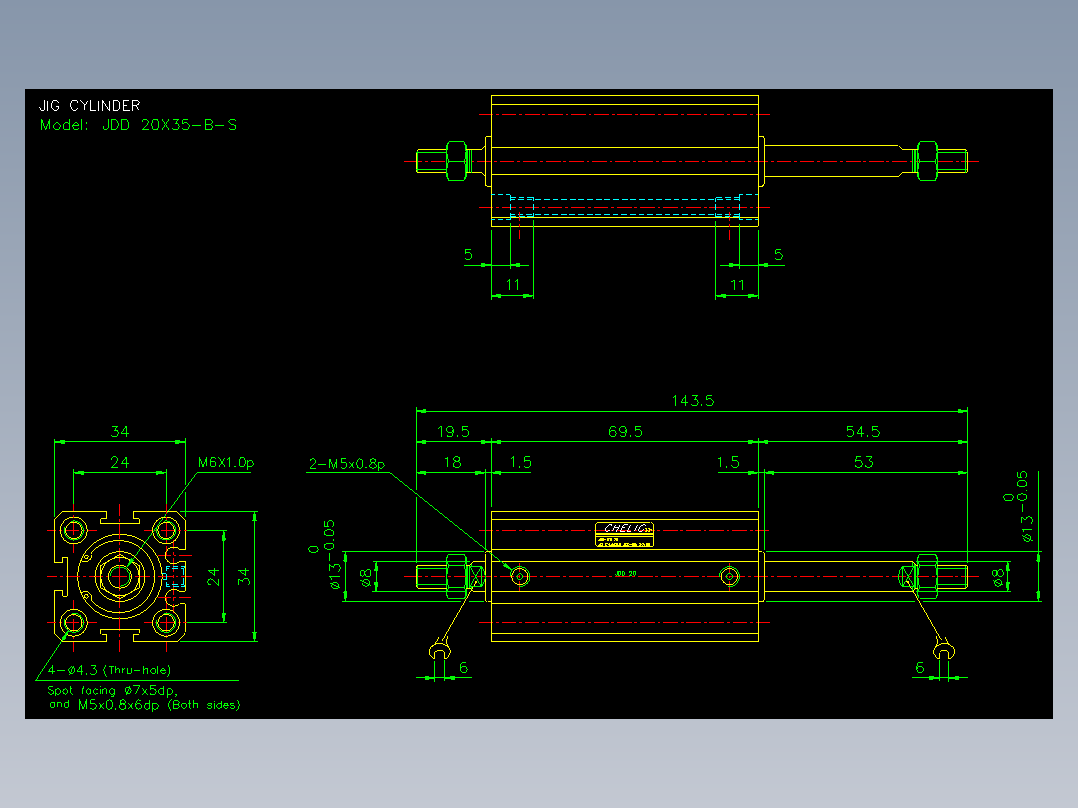1078x808 pixels.
Task: Click the hex nut center in the end view
Action: coord(120,576)
